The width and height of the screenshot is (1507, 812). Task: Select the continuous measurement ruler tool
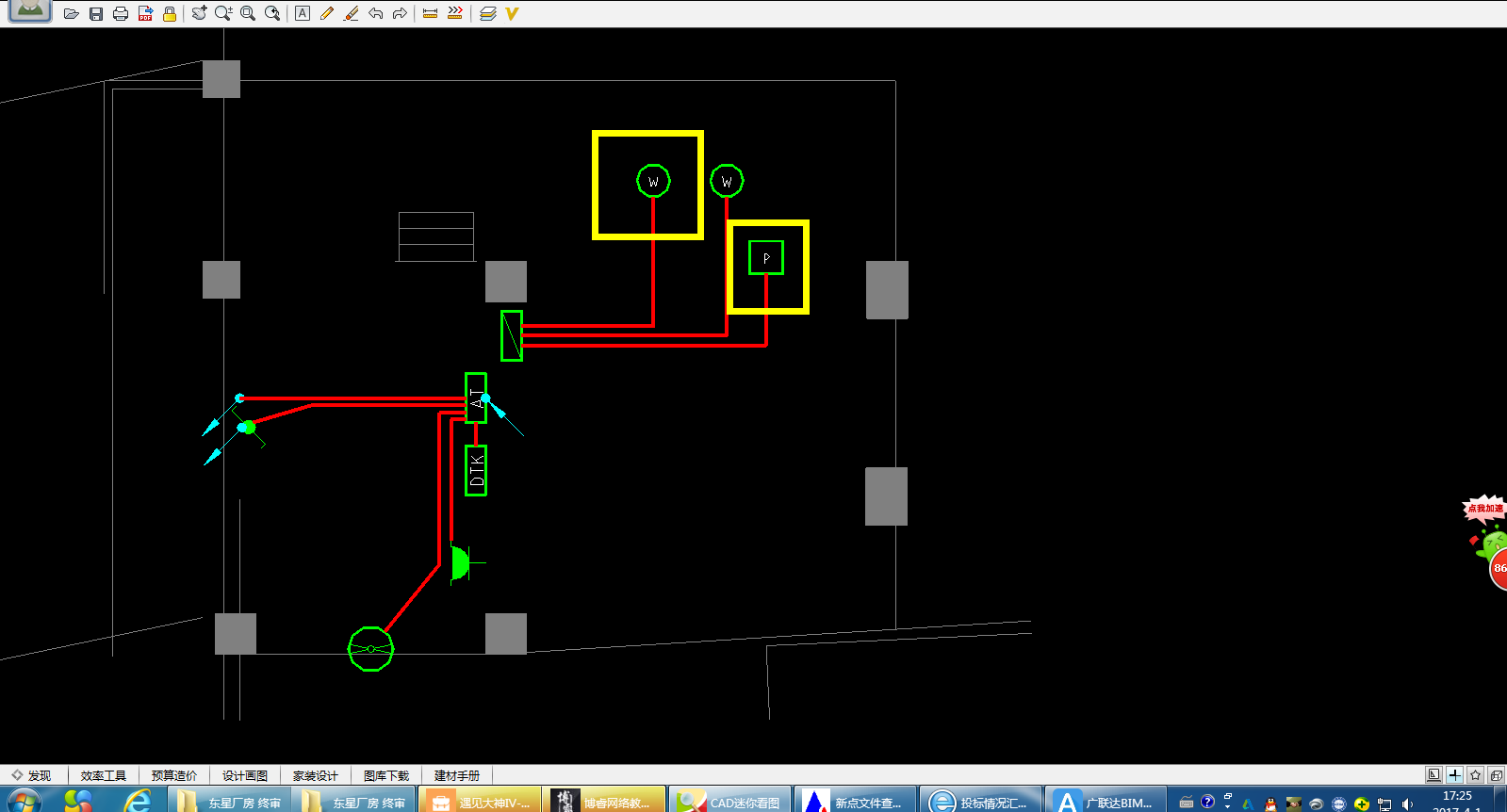[x=455, y=13]
